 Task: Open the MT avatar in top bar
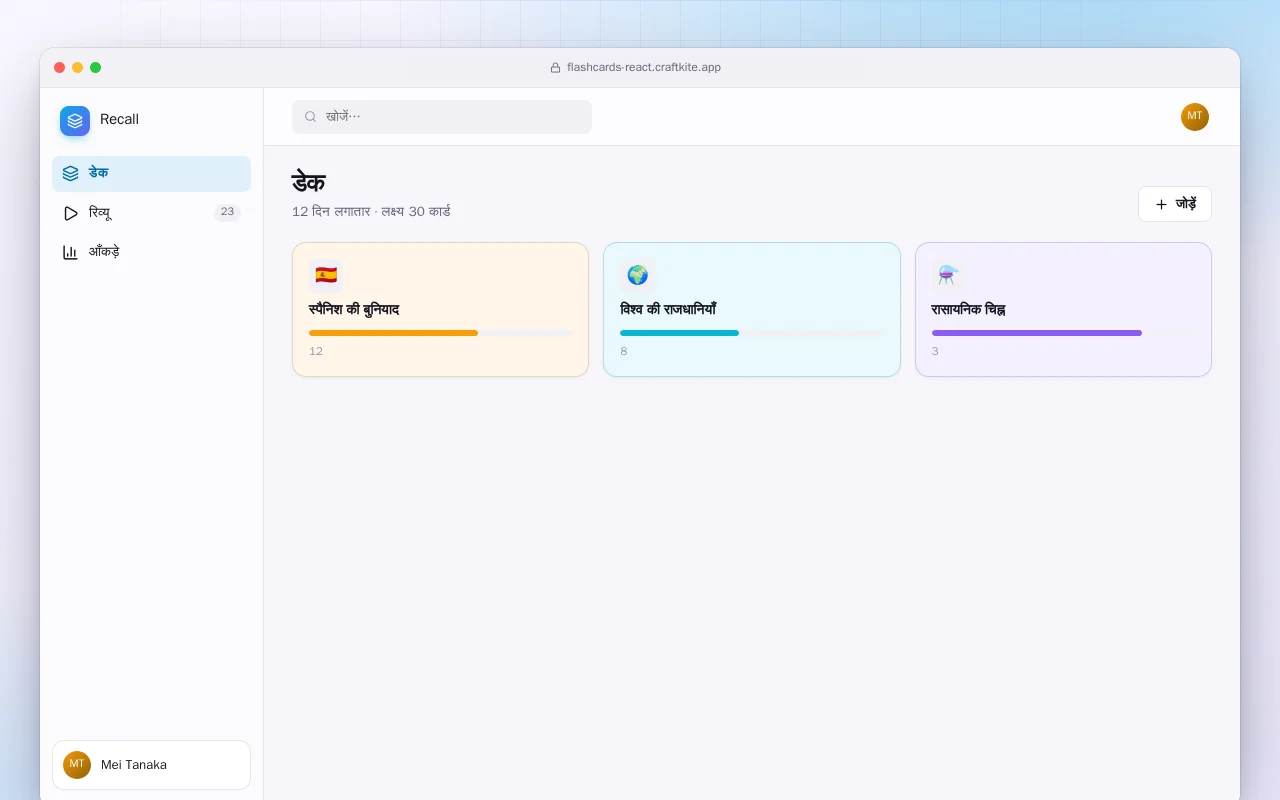tap(1194, 117)
